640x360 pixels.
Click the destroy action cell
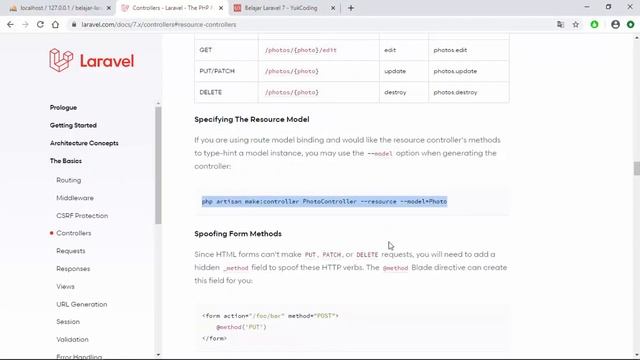coord(404,92)
